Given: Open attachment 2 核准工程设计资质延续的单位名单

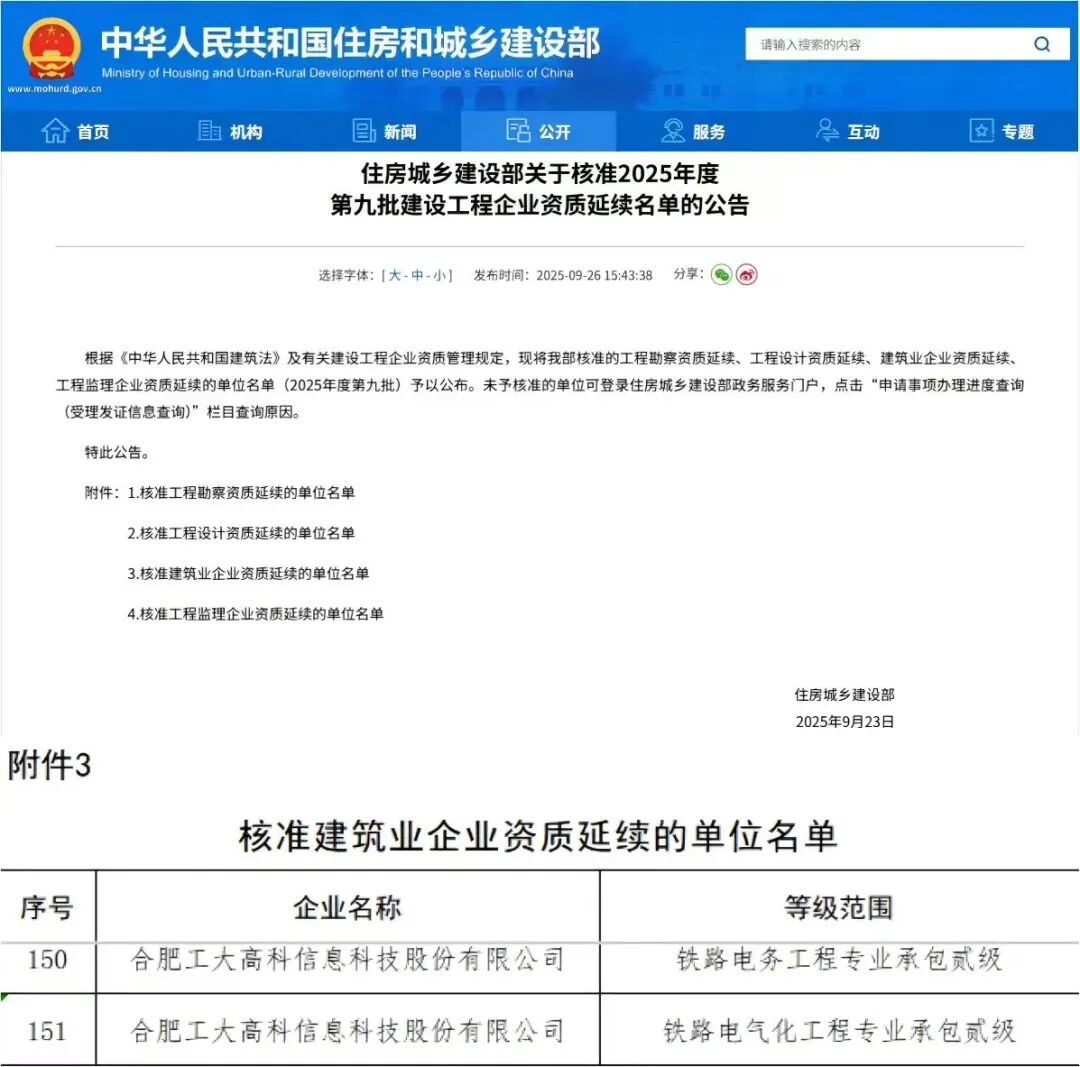Looking at the screenshot, I should pos(241,533).
